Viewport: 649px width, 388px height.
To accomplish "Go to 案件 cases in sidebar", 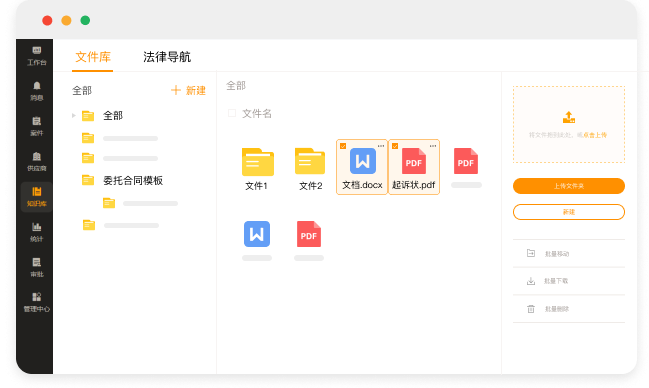I will (x=36, y=126).
